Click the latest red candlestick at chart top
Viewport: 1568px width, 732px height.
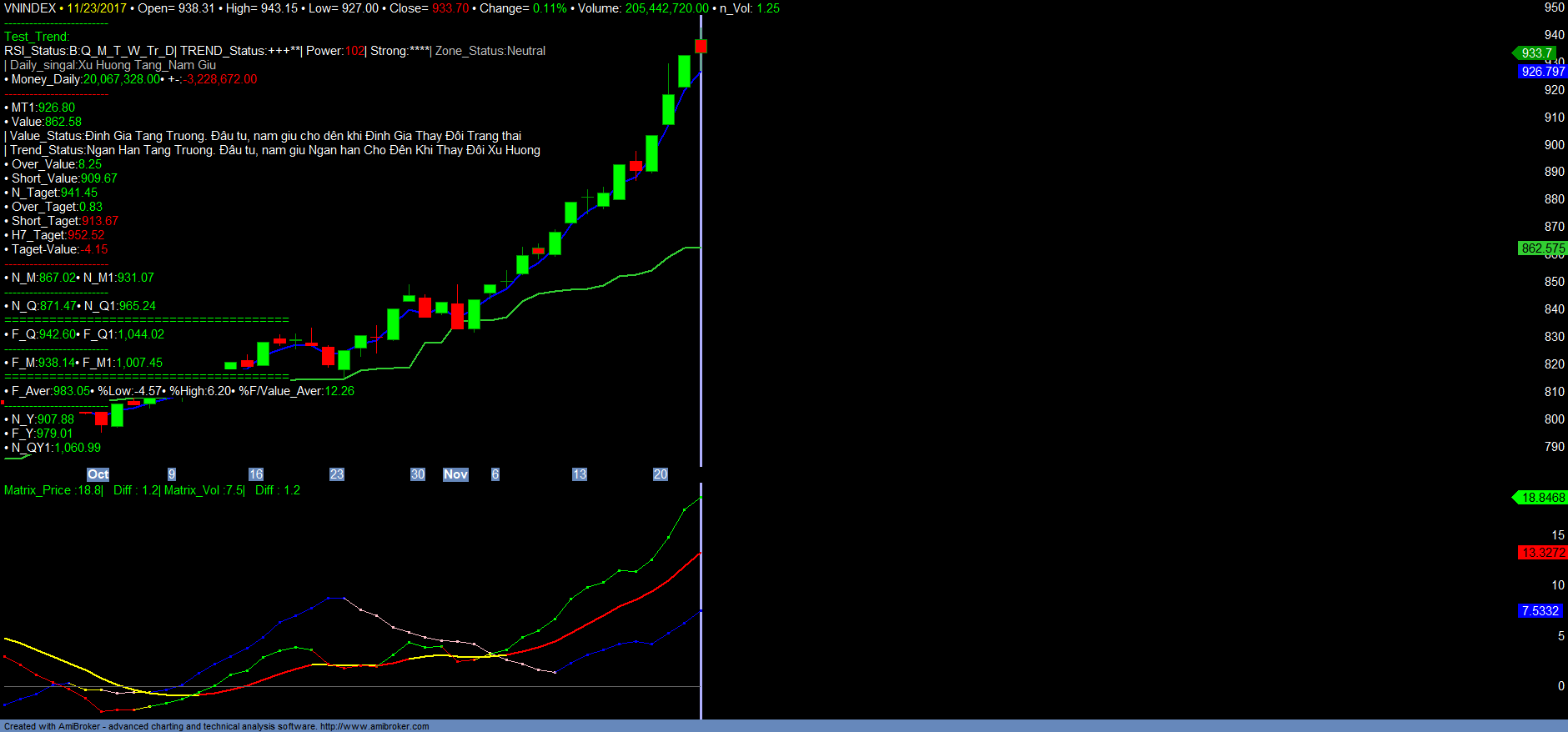[701, 46]
